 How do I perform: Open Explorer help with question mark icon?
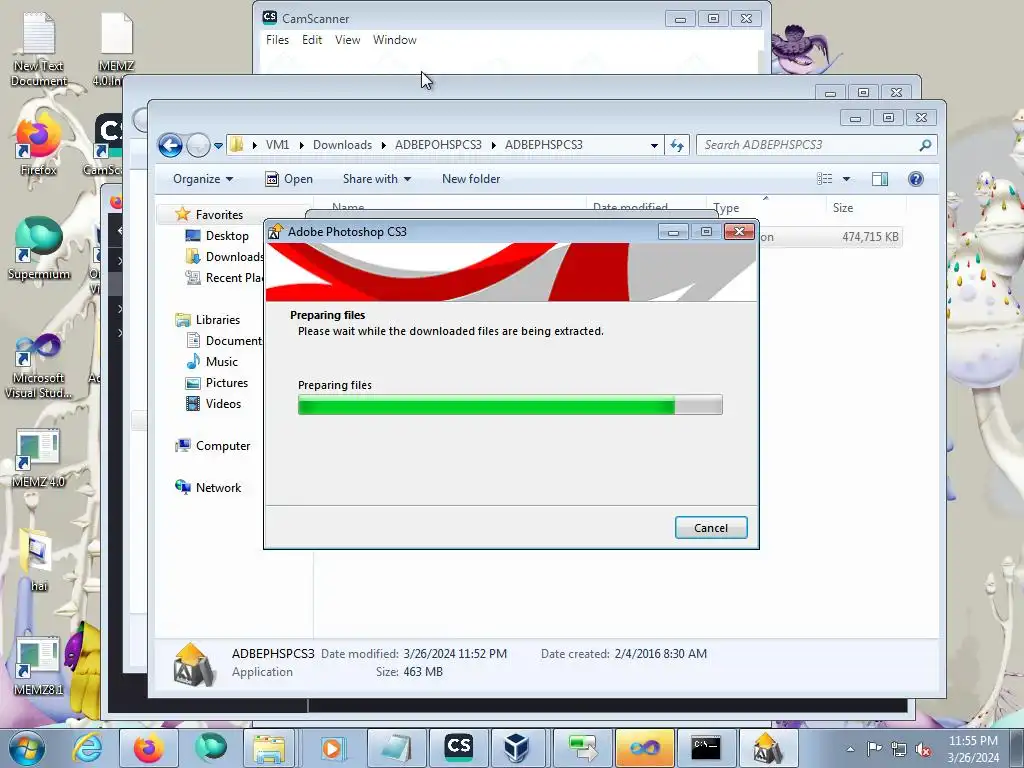pyautogui.click(x=916, y=179)
